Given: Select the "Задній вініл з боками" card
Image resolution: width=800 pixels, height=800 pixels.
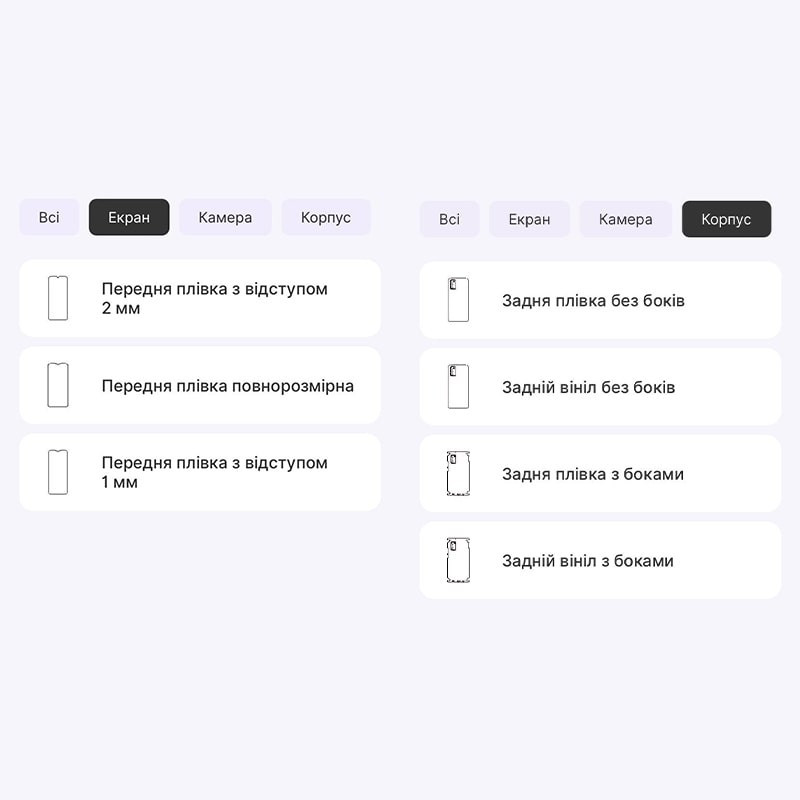Looking at the screenshot, I should click(x=600, y=560).
